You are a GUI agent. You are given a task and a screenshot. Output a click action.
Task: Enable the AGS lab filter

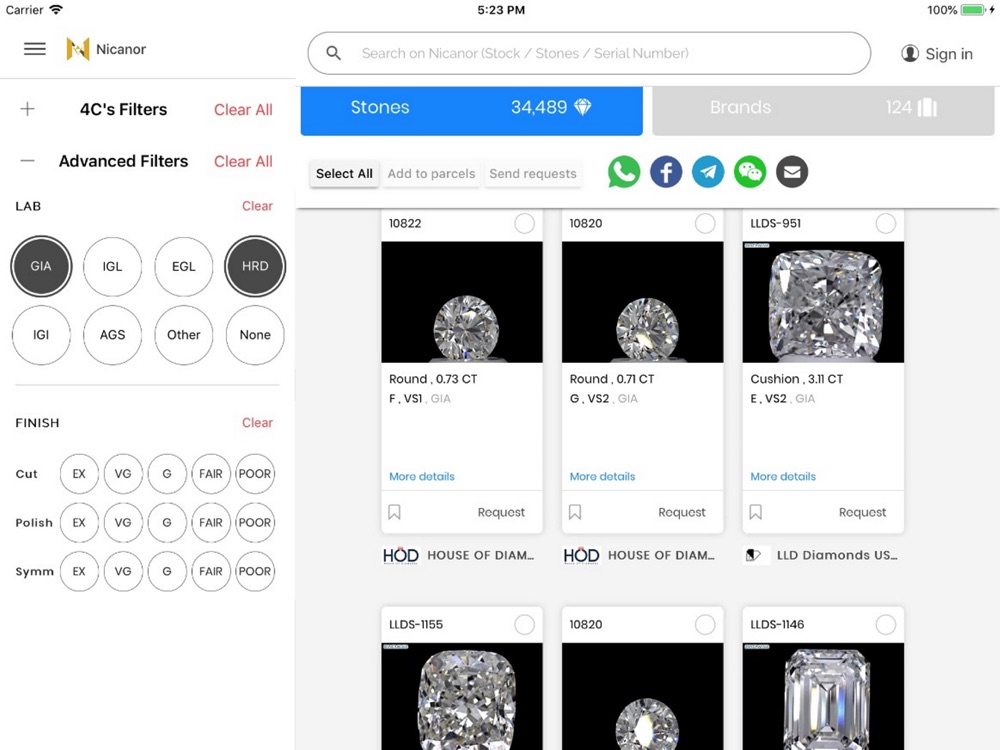coord(112,335)
